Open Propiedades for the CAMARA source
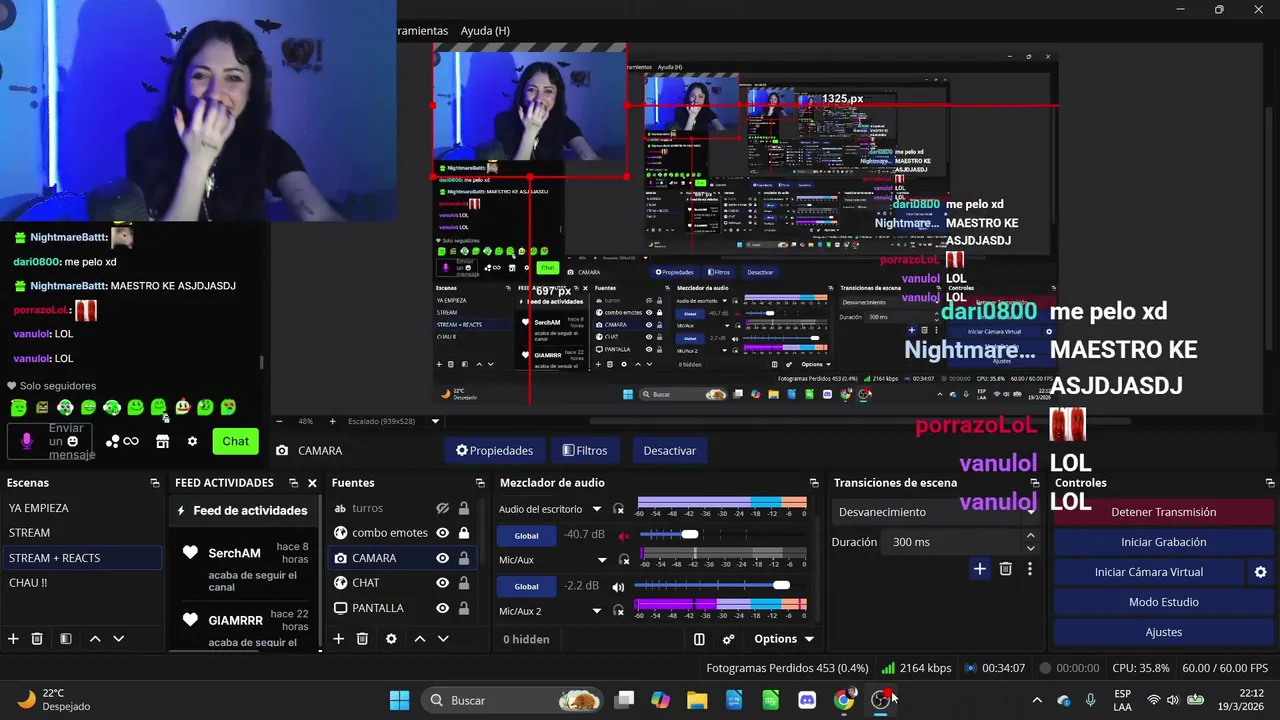The image size is (1280, 720). (494, 451)
